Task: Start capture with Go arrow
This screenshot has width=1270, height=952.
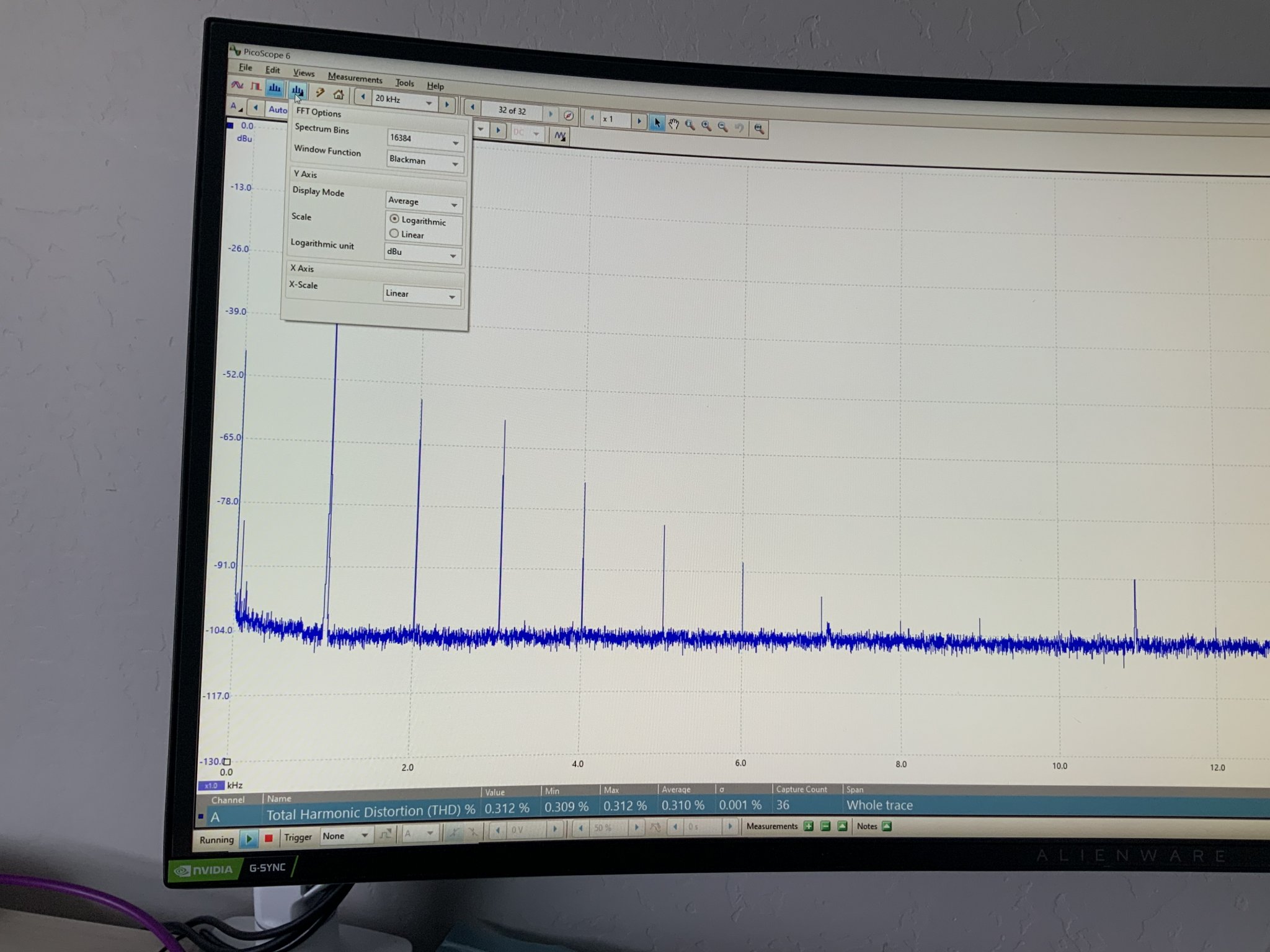Action: click(x=249, y=839)
